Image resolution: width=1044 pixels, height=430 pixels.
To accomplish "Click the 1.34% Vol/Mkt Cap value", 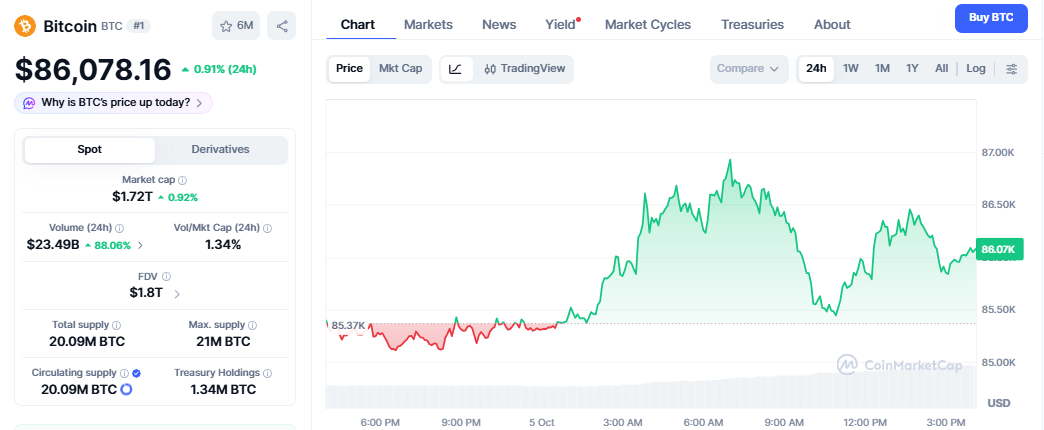I will point(222,245).
